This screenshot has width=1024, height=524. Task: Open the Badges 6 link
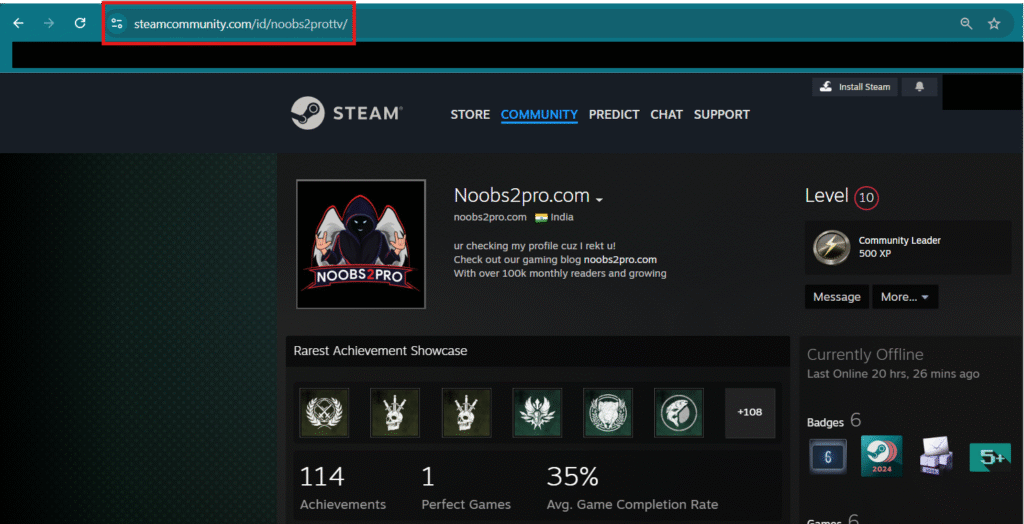click(x=835, y=421)
